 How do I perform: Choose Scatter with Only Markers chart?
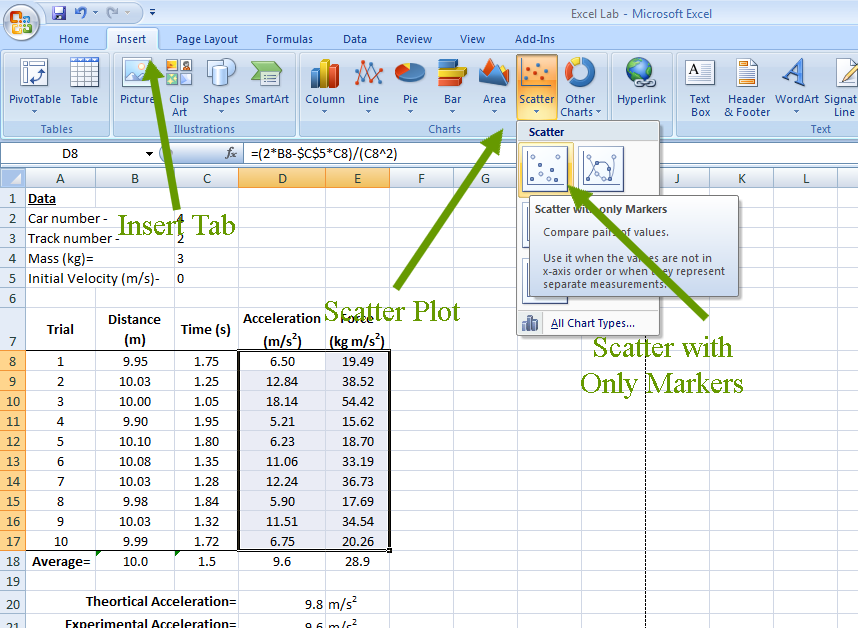[x=545, y=168]
